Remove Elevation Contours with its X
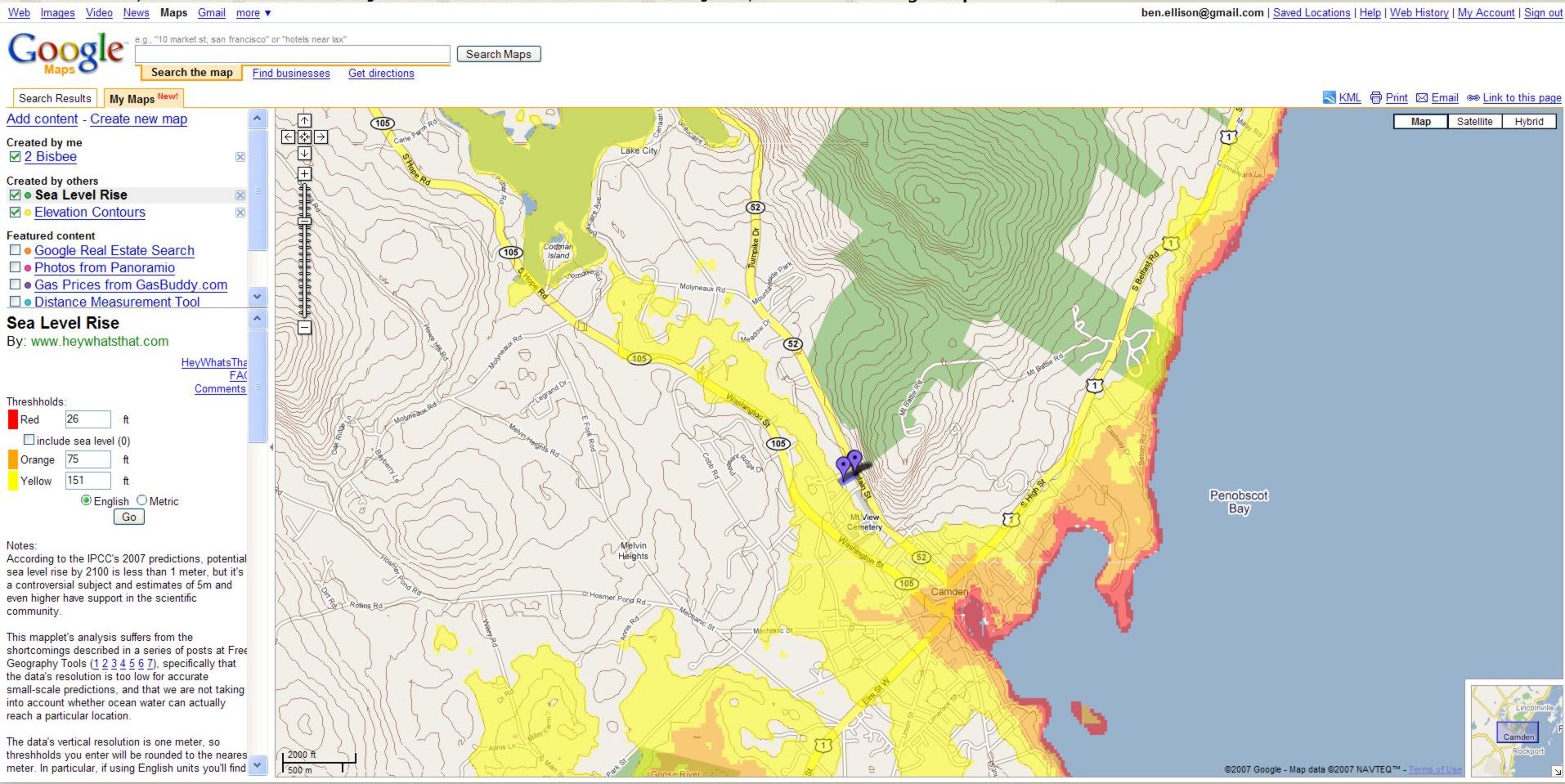The image size is (1565, 784). pos(240,213)
